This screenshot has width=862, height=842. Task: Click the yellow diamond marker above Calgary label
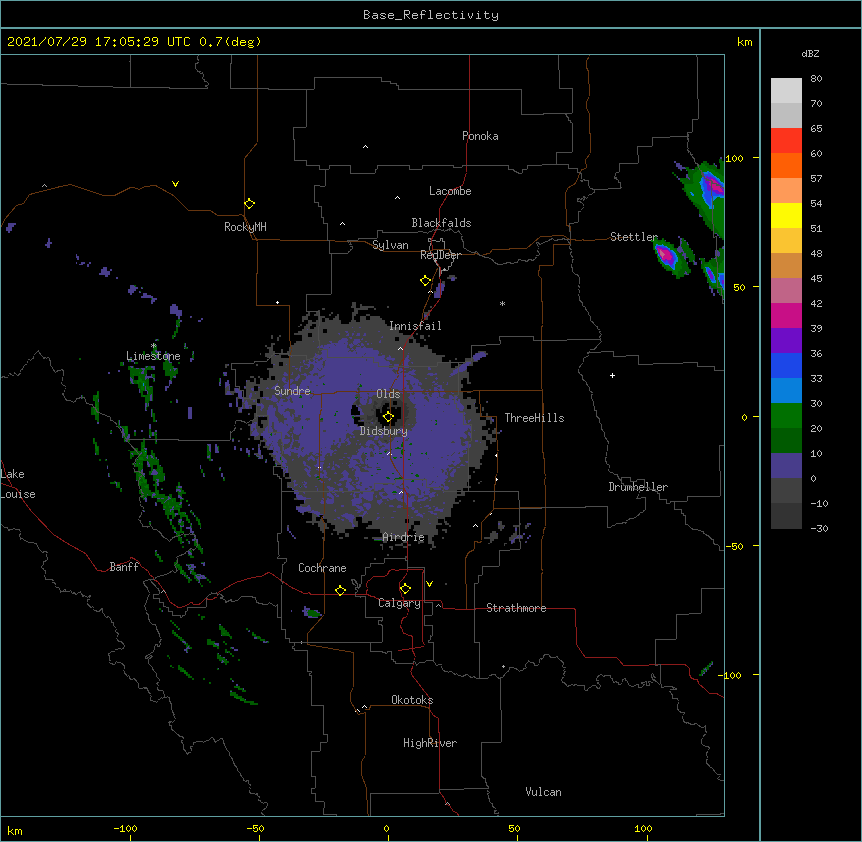coord(405,589)
